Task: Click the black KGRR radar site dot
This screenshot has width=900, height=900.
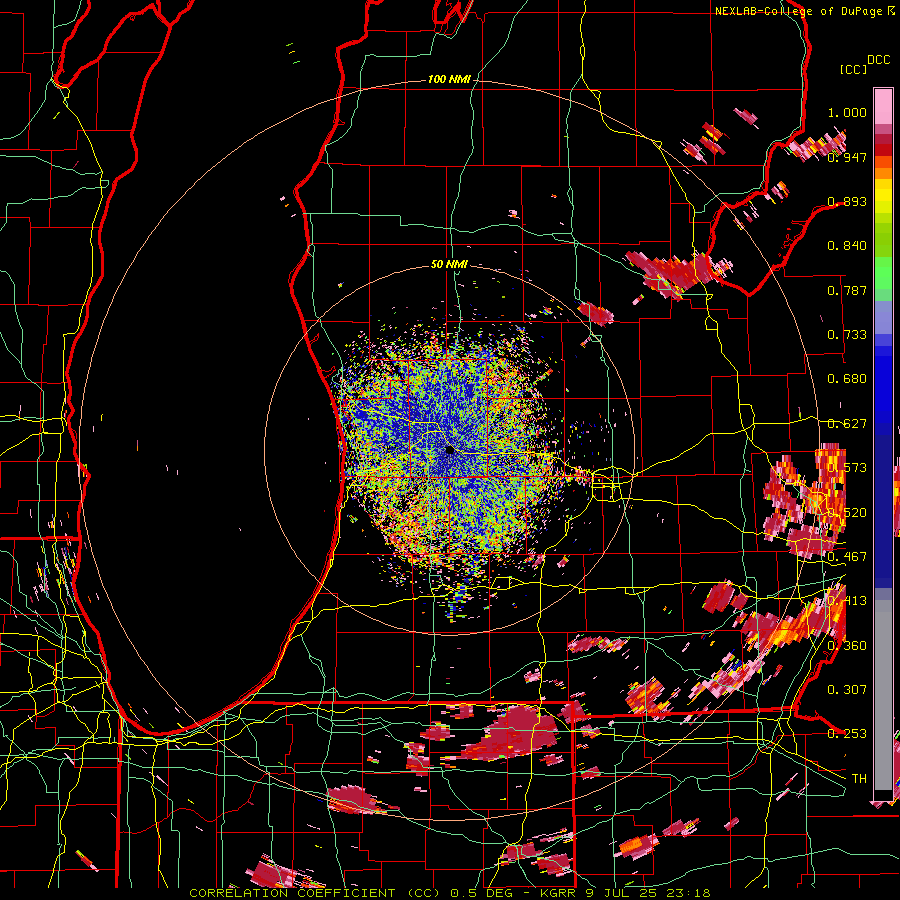Action: (449, 450)
